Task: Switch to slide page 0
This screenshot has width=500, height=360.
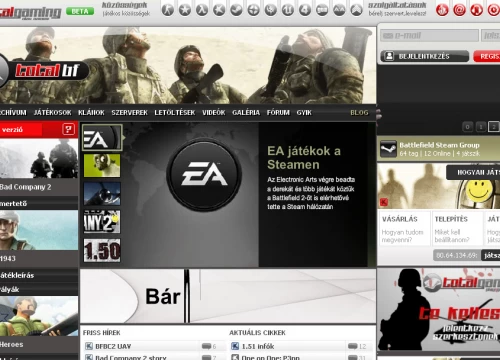Action: [x=467, y=127]
